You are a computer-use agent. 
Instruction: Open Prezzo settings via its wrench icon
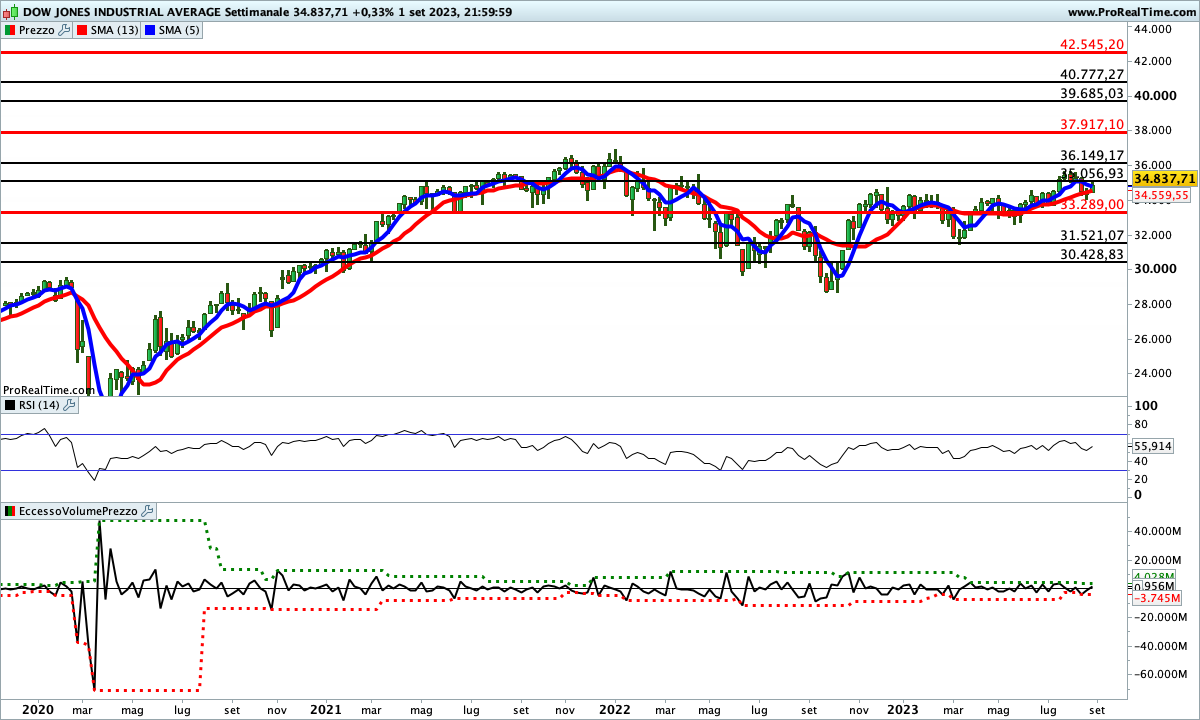pyautogui.click(x=65, y=30)
